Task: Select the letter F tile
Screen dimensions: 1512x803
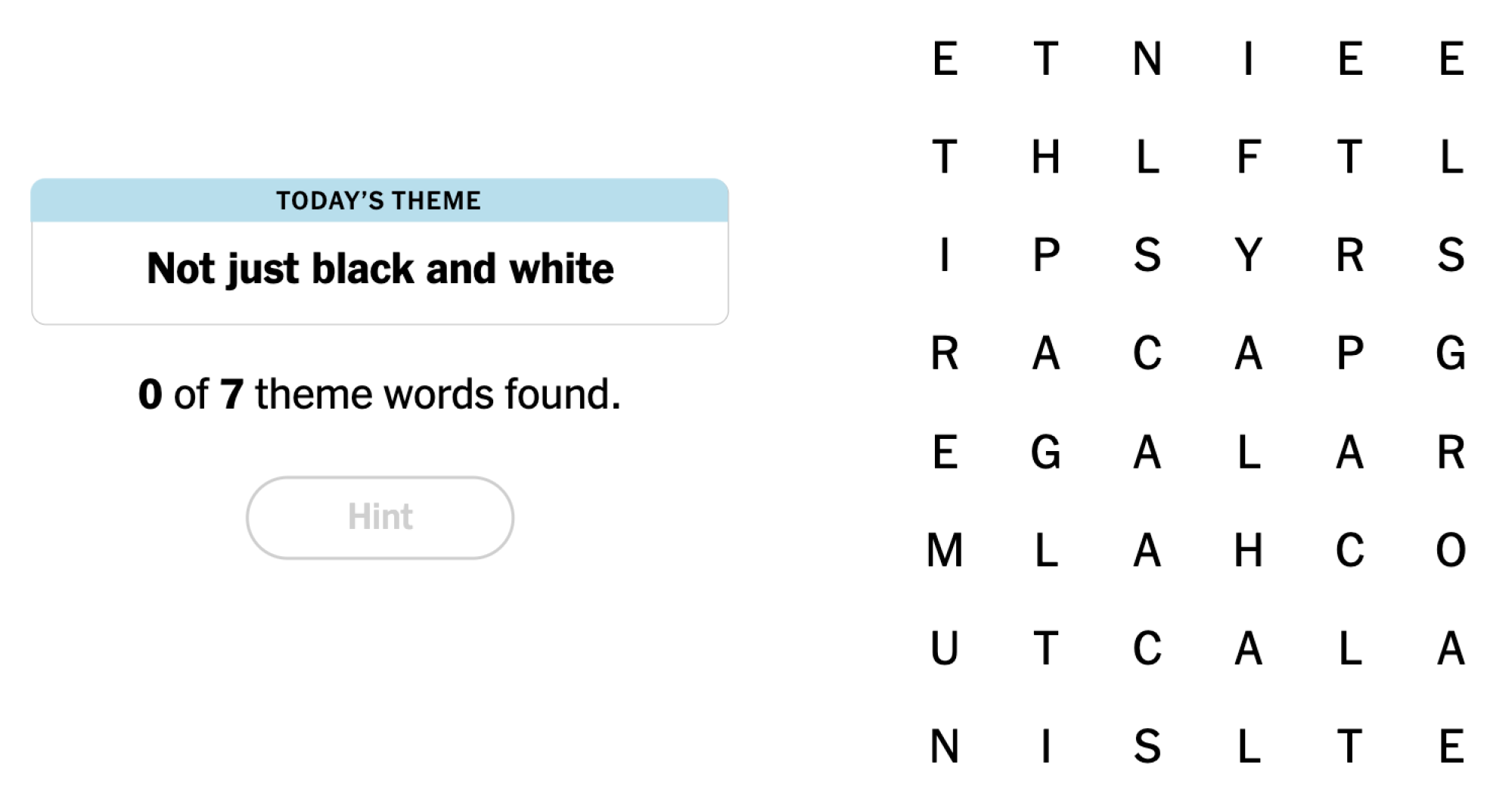Action: [x=1248, y=157]
